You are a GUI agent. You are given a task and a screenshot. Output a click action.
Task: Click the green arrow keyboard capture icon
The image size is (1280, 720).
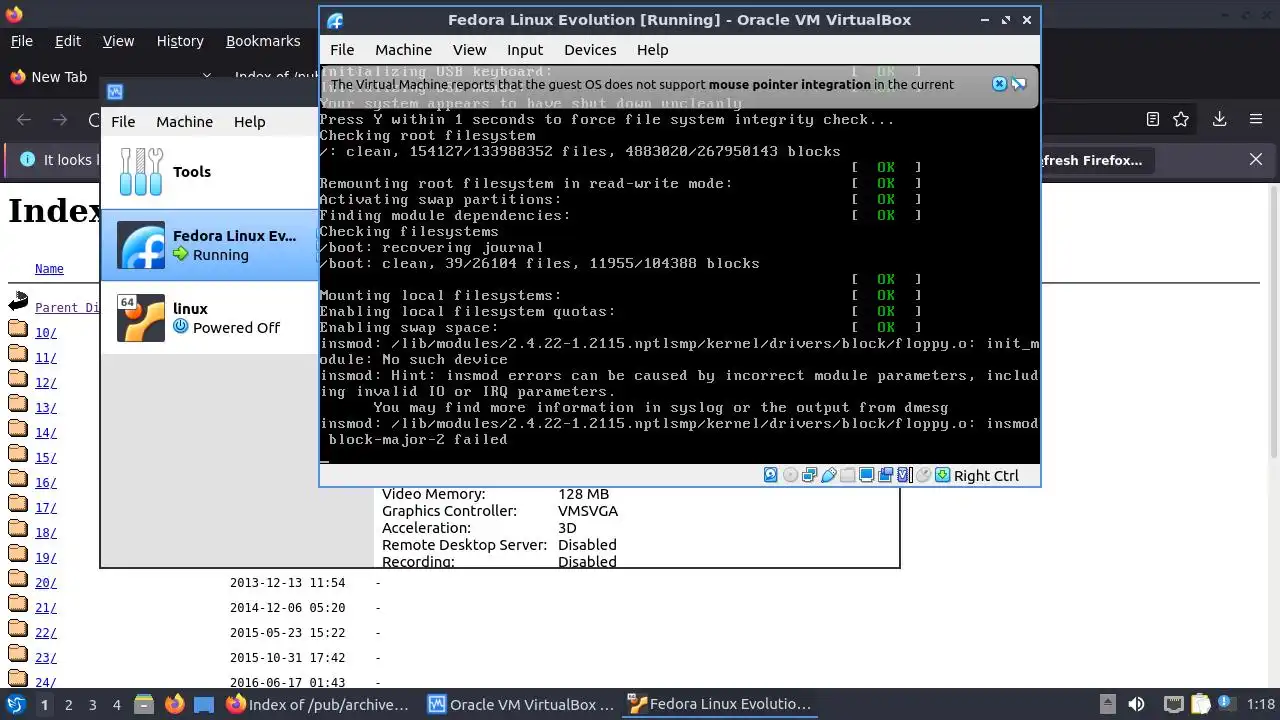point(942,475)
